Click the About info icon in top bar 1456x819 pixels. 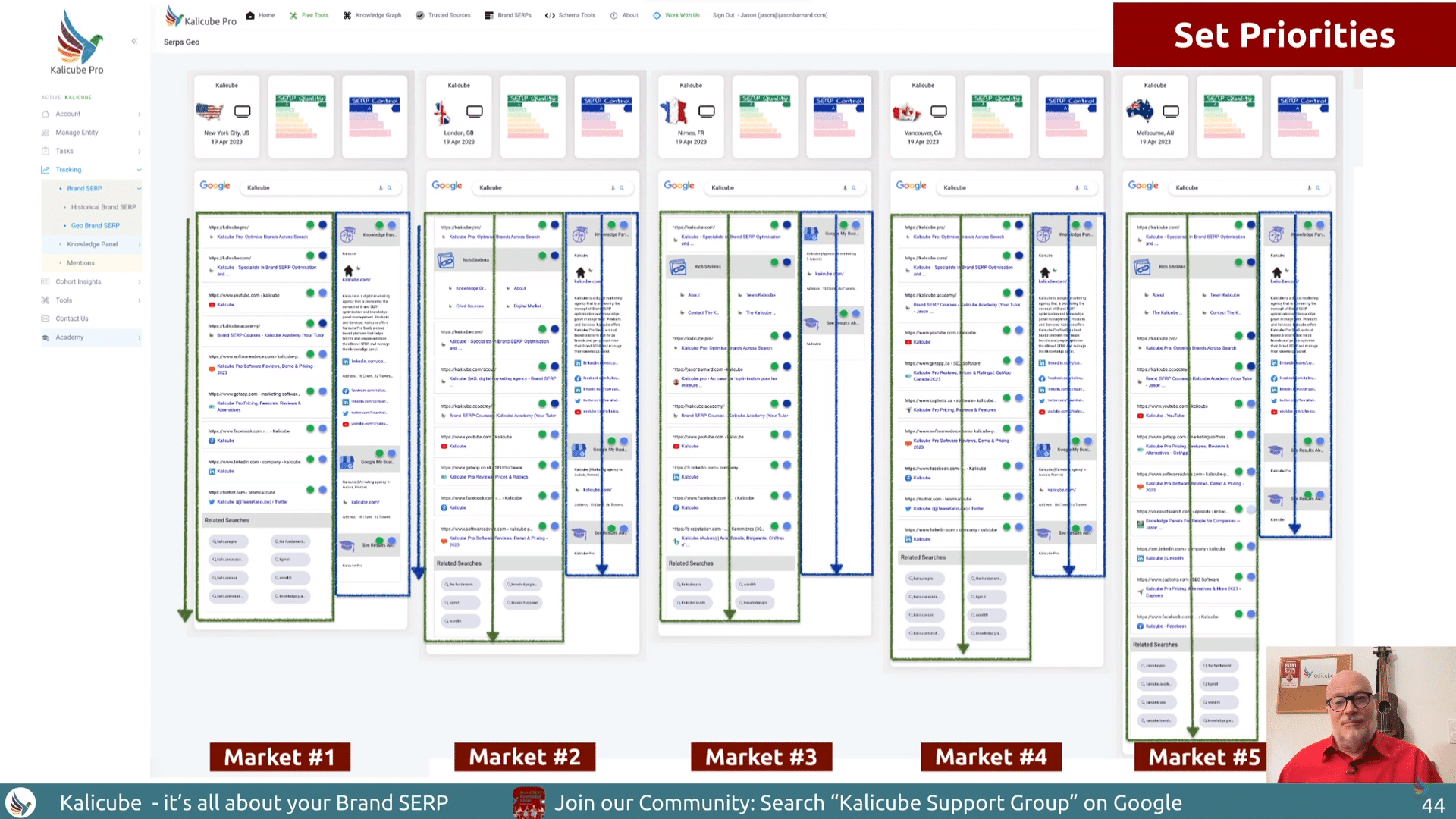[613, 15]
